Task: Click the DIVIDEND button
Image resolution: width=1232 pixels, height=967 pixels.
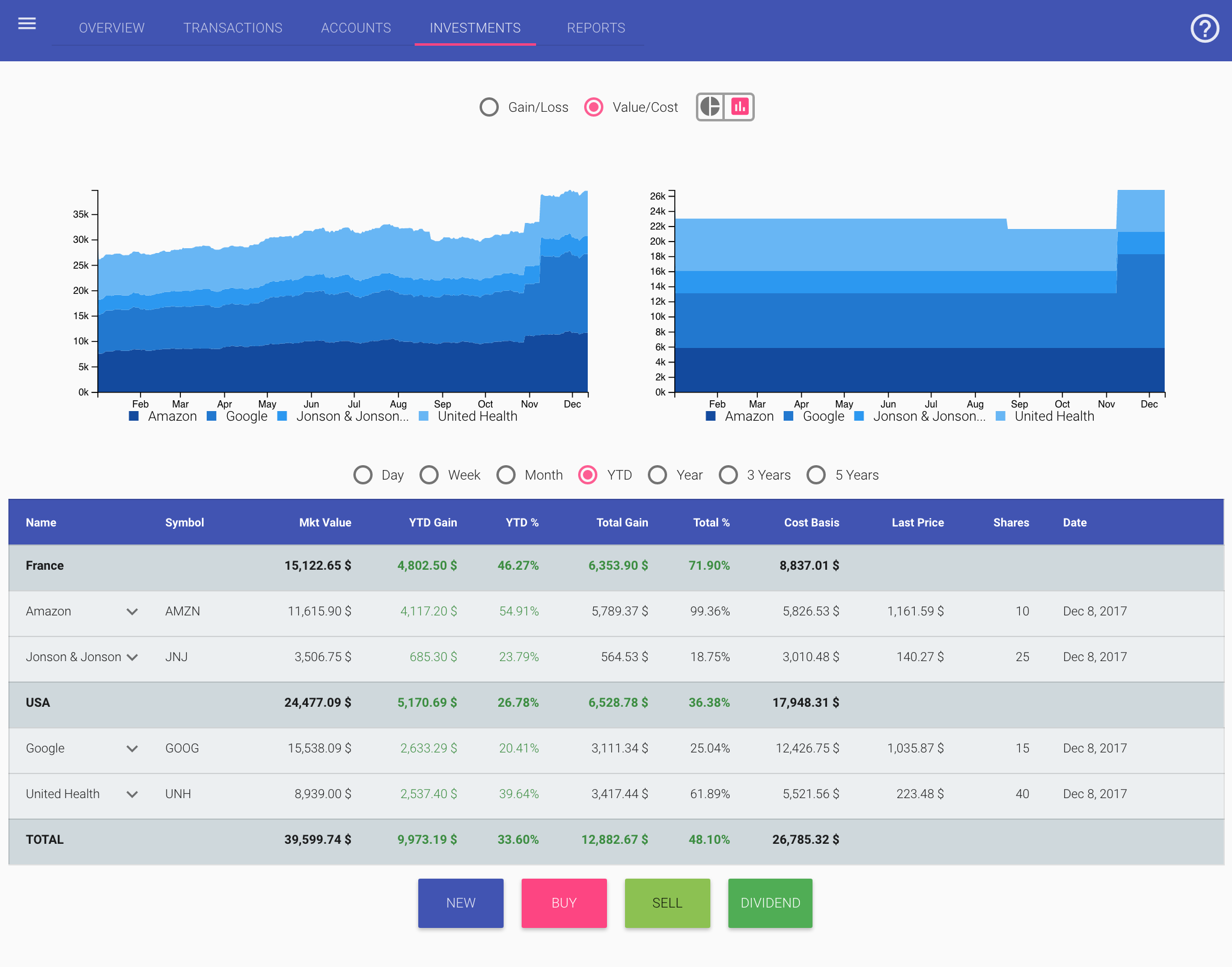Action: pos(770,902)
